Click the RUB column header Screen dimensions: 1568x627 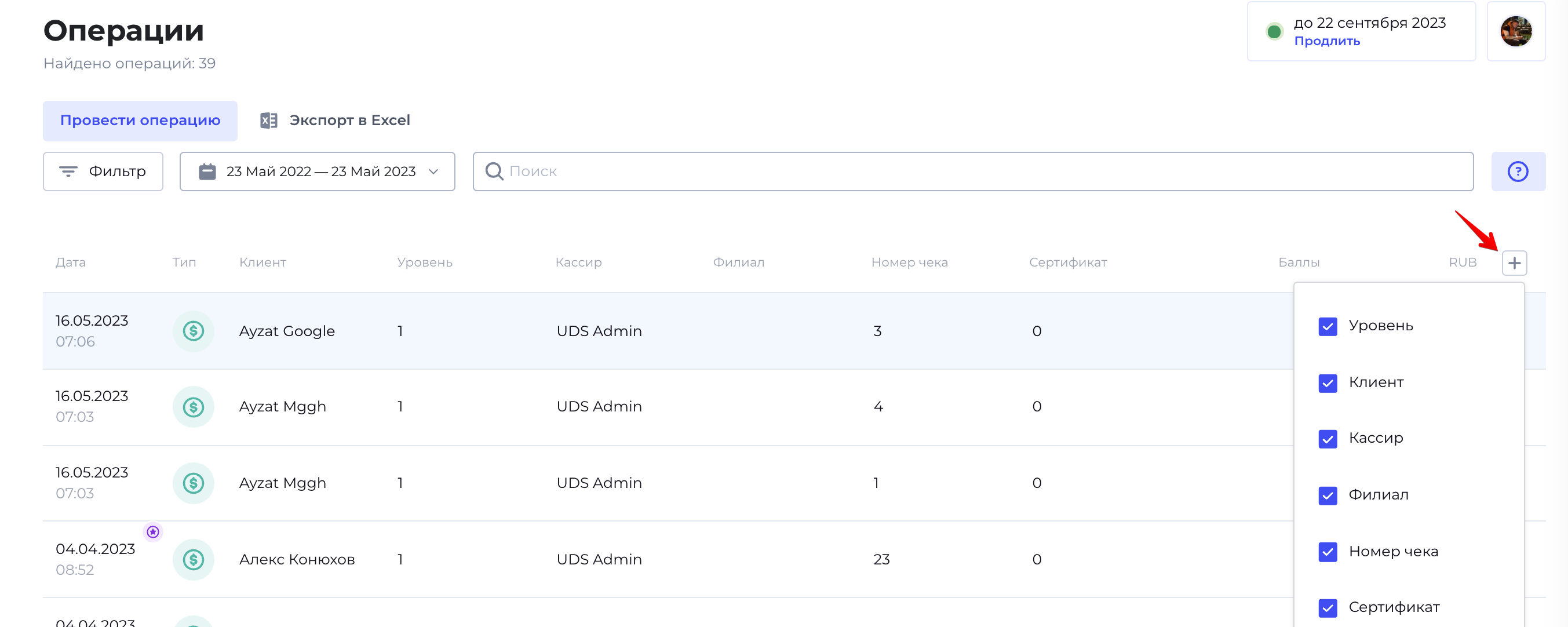click(x=1463, y=263)
